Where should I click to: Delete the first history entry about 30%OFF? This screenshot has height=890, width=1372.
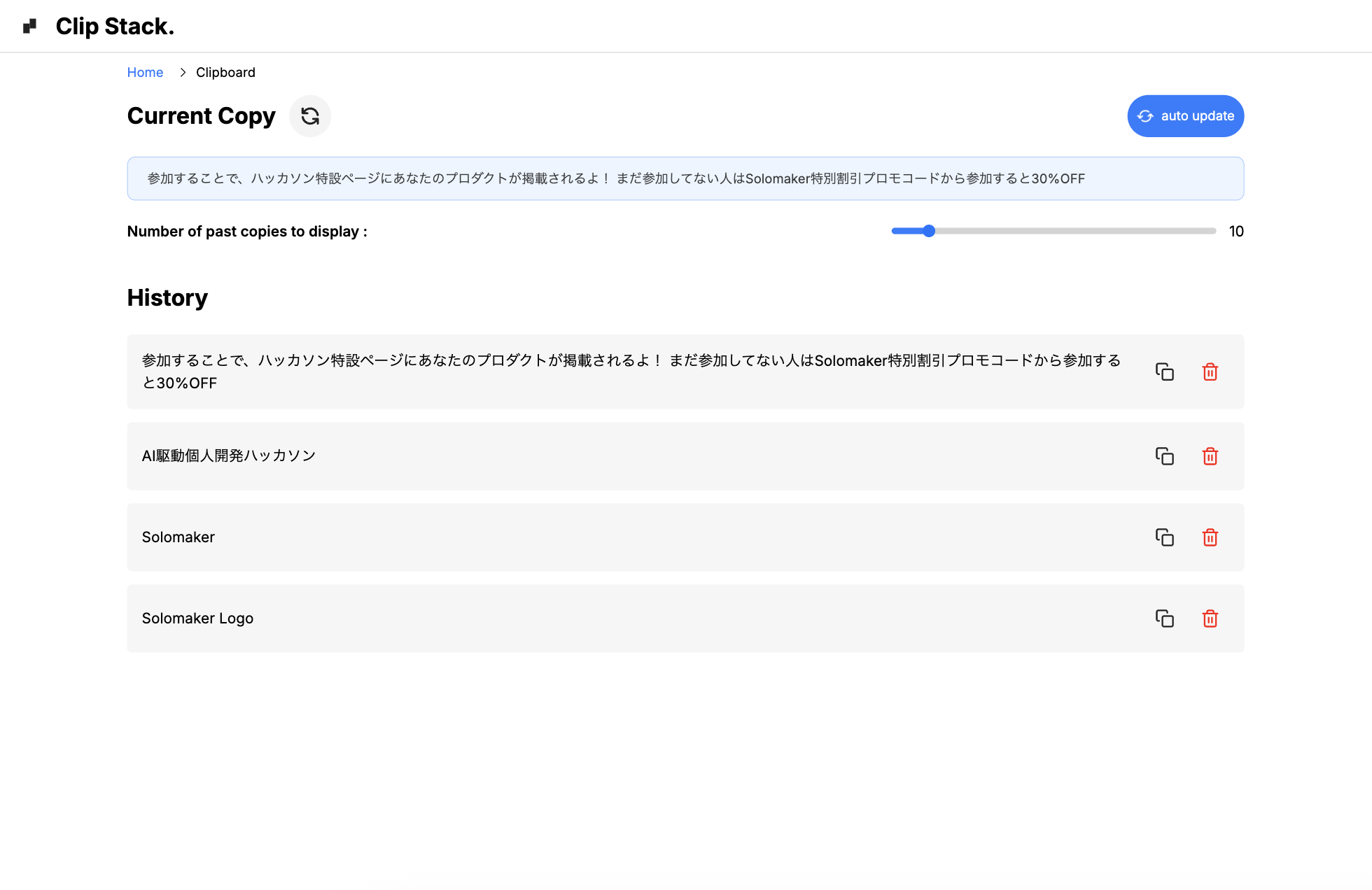coord(1210,372)
